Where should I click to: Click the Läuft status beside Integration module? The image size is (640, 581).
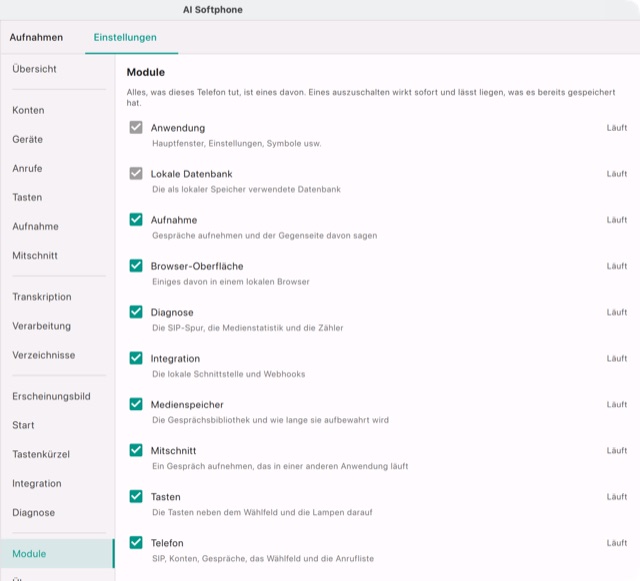(616, 358)
